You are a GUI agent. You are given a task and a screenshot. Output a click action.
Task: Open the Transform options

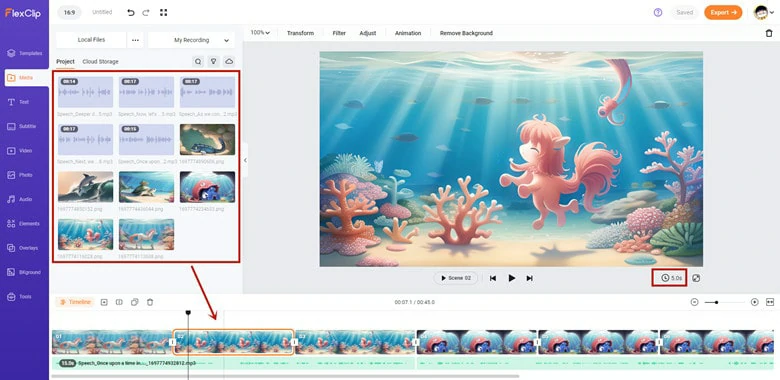tap(300, 33)
